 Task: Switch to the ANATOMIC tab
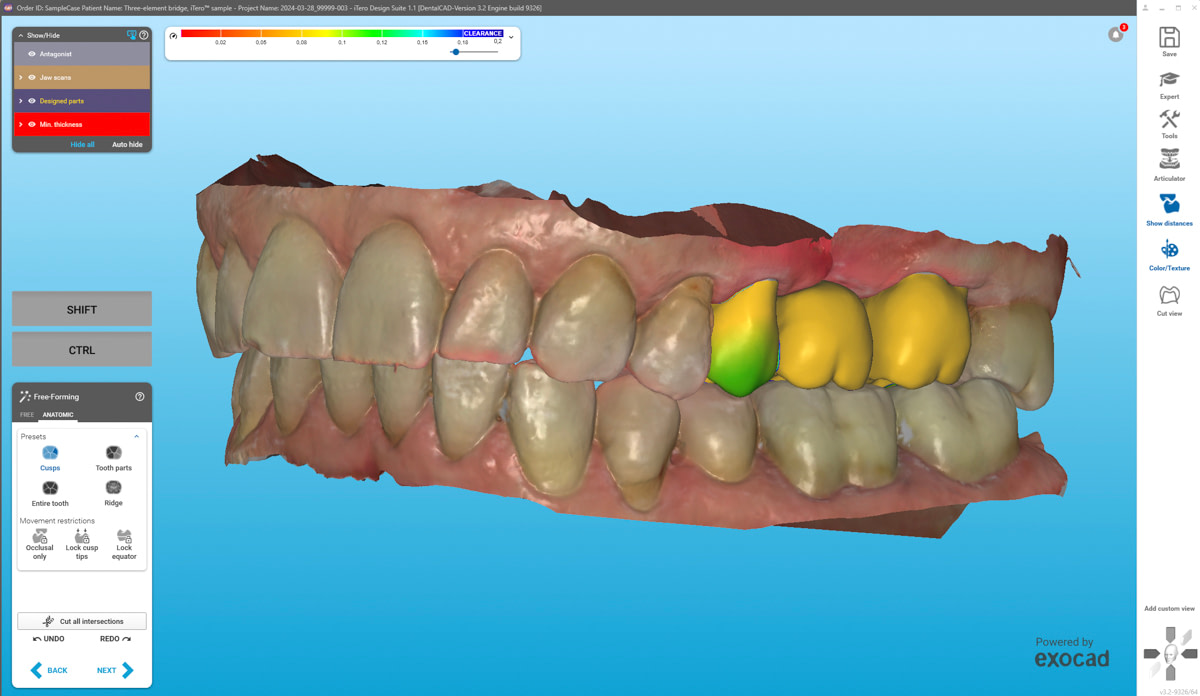[58, 415]
